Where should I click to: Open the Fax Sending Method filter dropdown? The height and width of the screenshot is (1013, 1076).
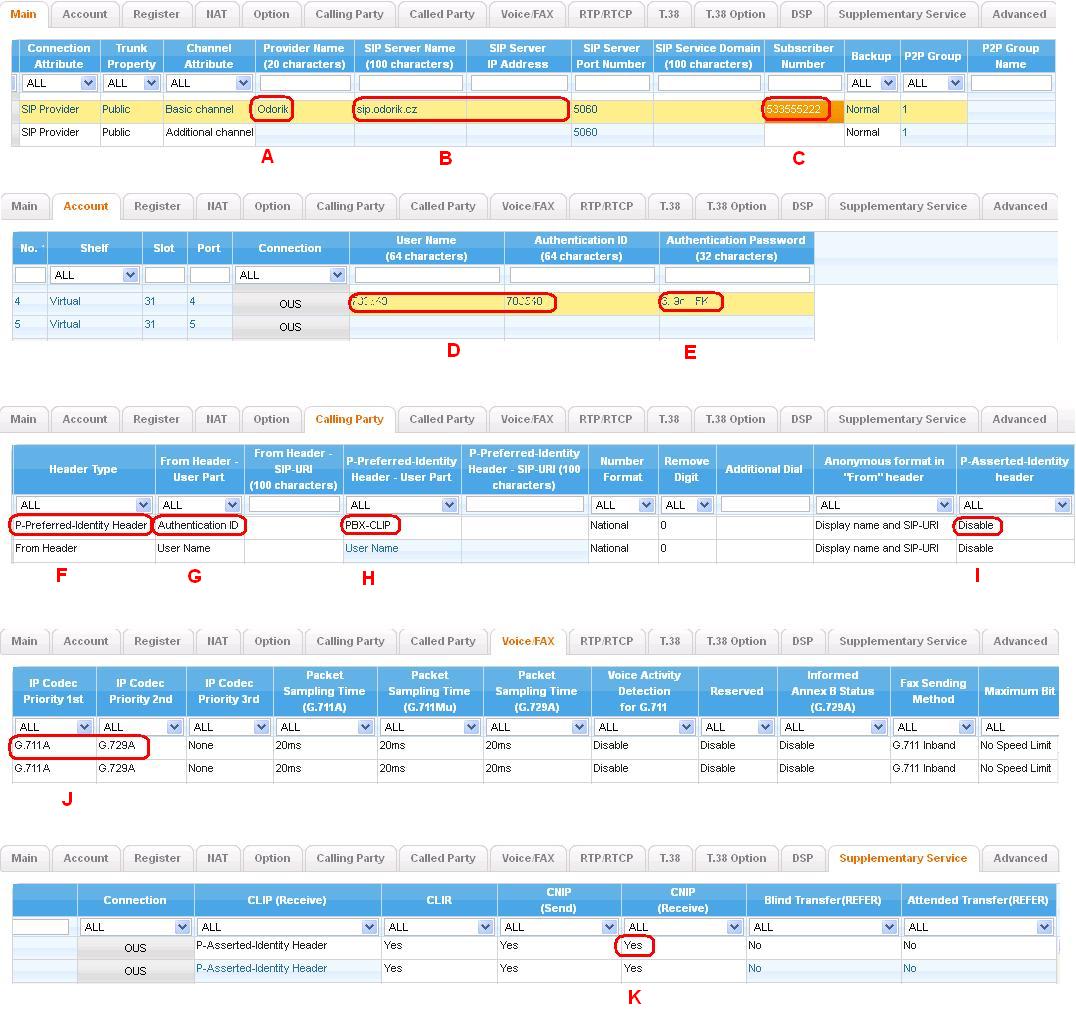[933, 727]
